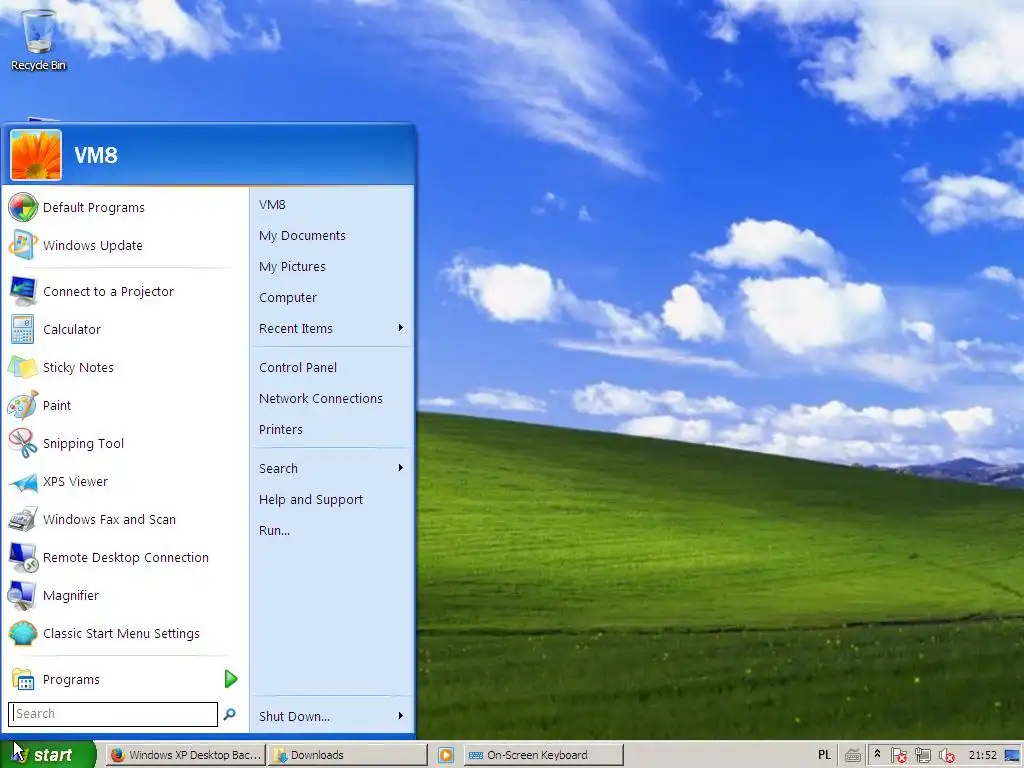Start Remote Desktop Connection

click(124, 557)
